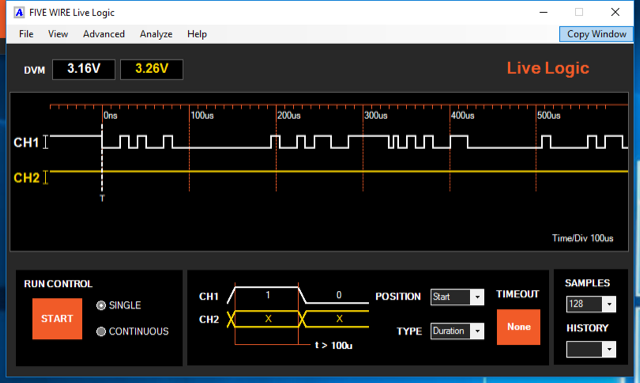Expand the HISTORY dropdown arrow

pyautogui.click(x=609, y=350)
